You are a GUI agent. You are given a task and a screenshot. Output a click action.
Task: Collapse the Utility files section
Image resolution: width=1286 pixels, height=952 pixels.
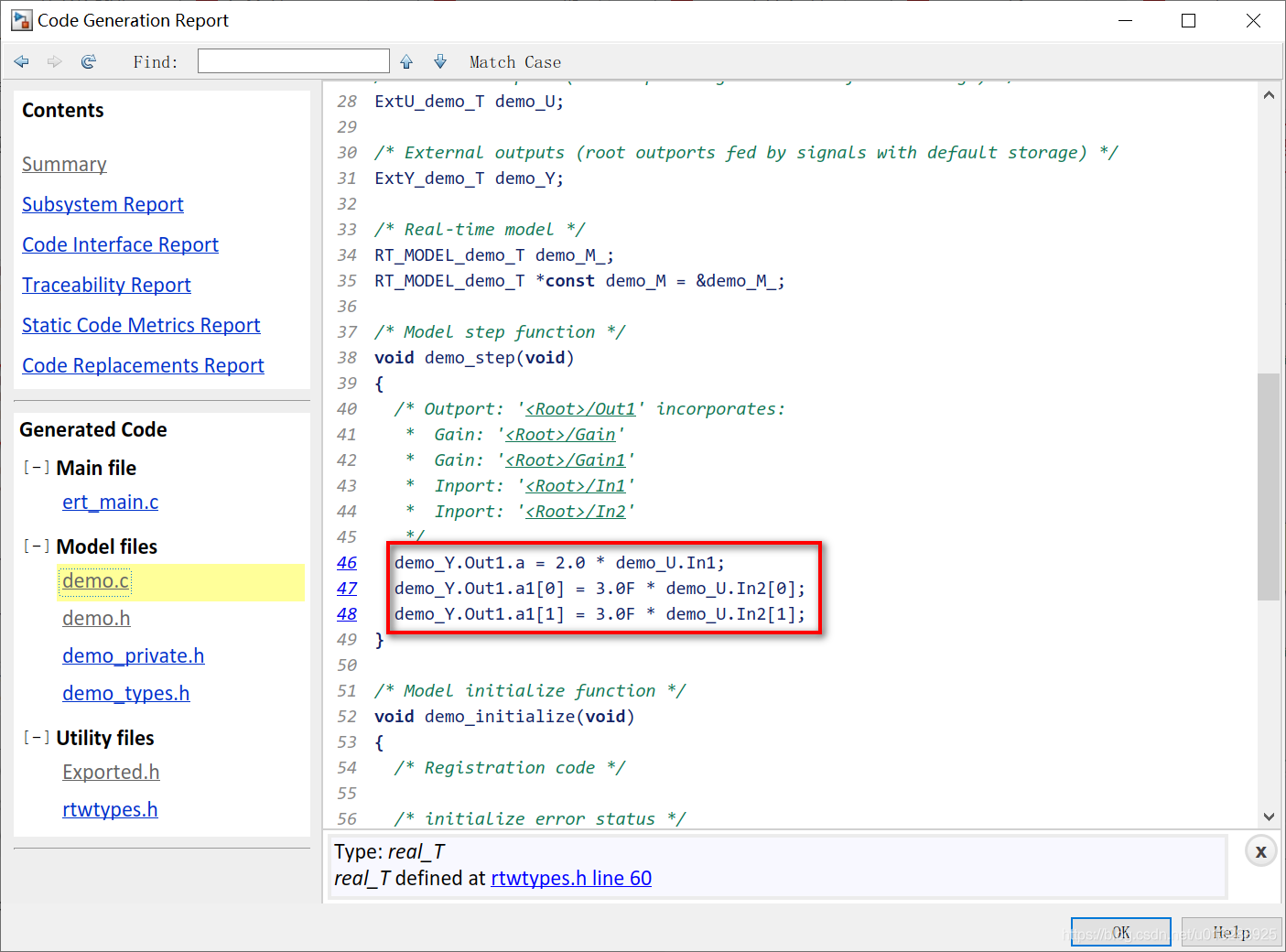[37, 738]
